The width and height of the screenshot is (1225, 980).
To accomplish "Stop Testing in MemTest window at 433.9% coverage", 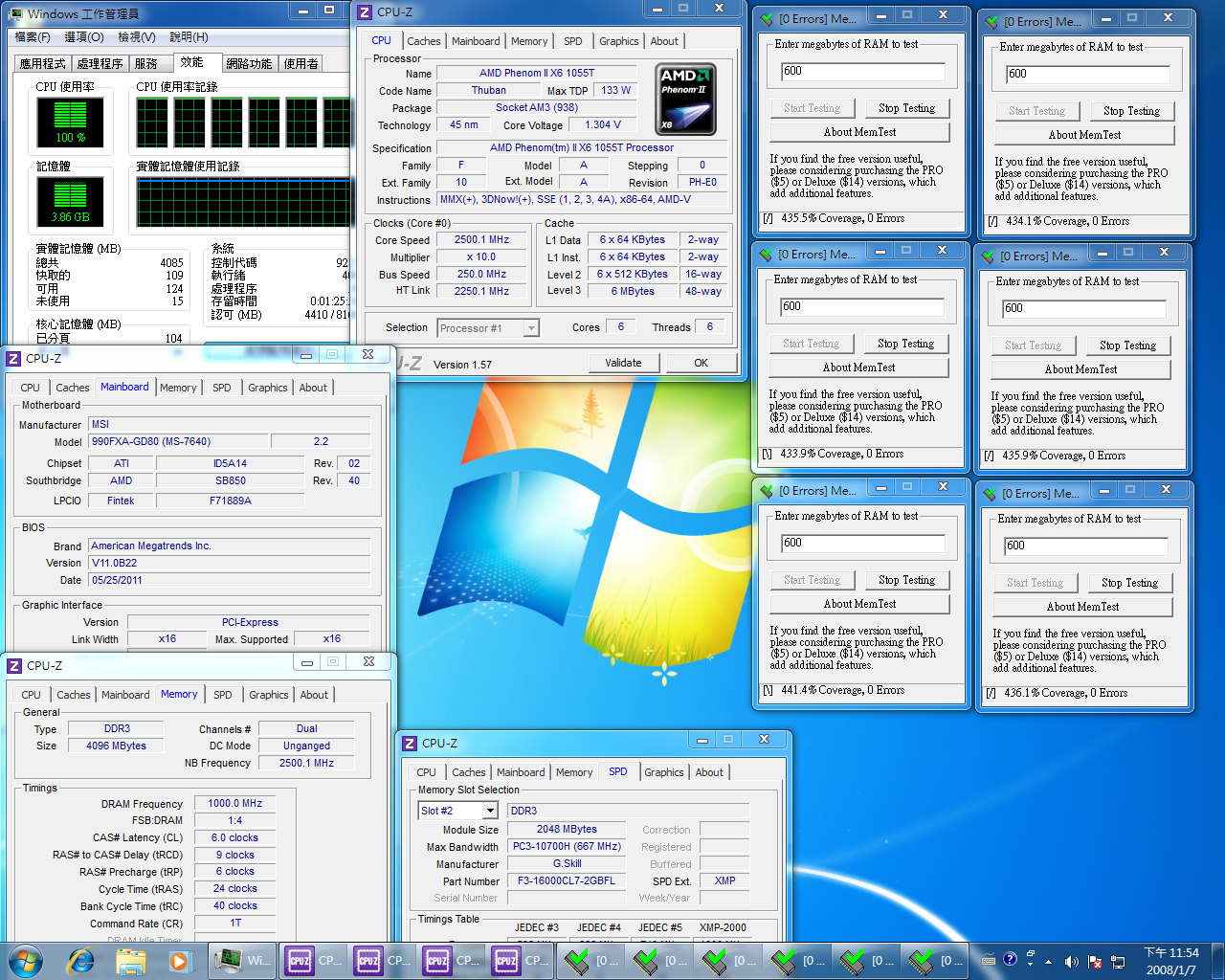I will tap(905, 344).
